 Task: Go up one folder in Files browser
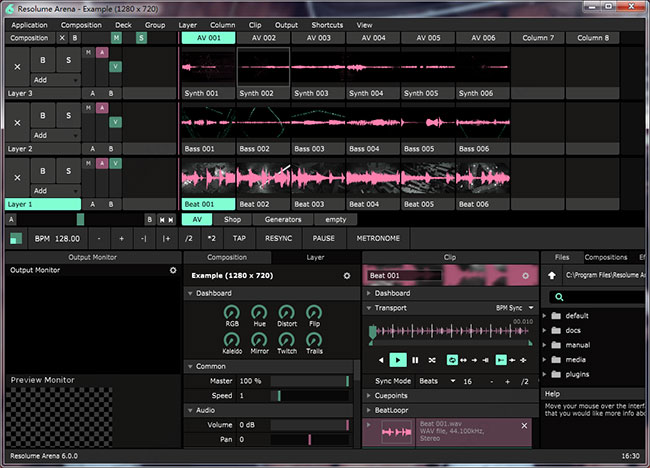[x=551, y=276]
